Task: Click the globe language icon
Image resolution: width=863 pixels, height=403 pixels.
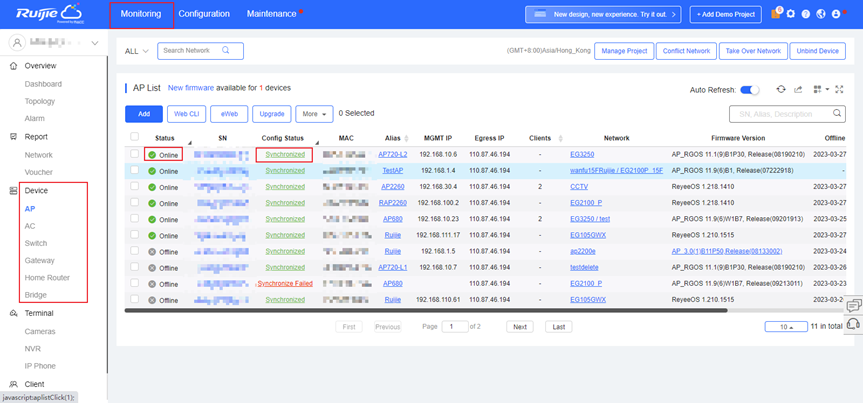Action: pyautogui.click(x=821, y=14)
